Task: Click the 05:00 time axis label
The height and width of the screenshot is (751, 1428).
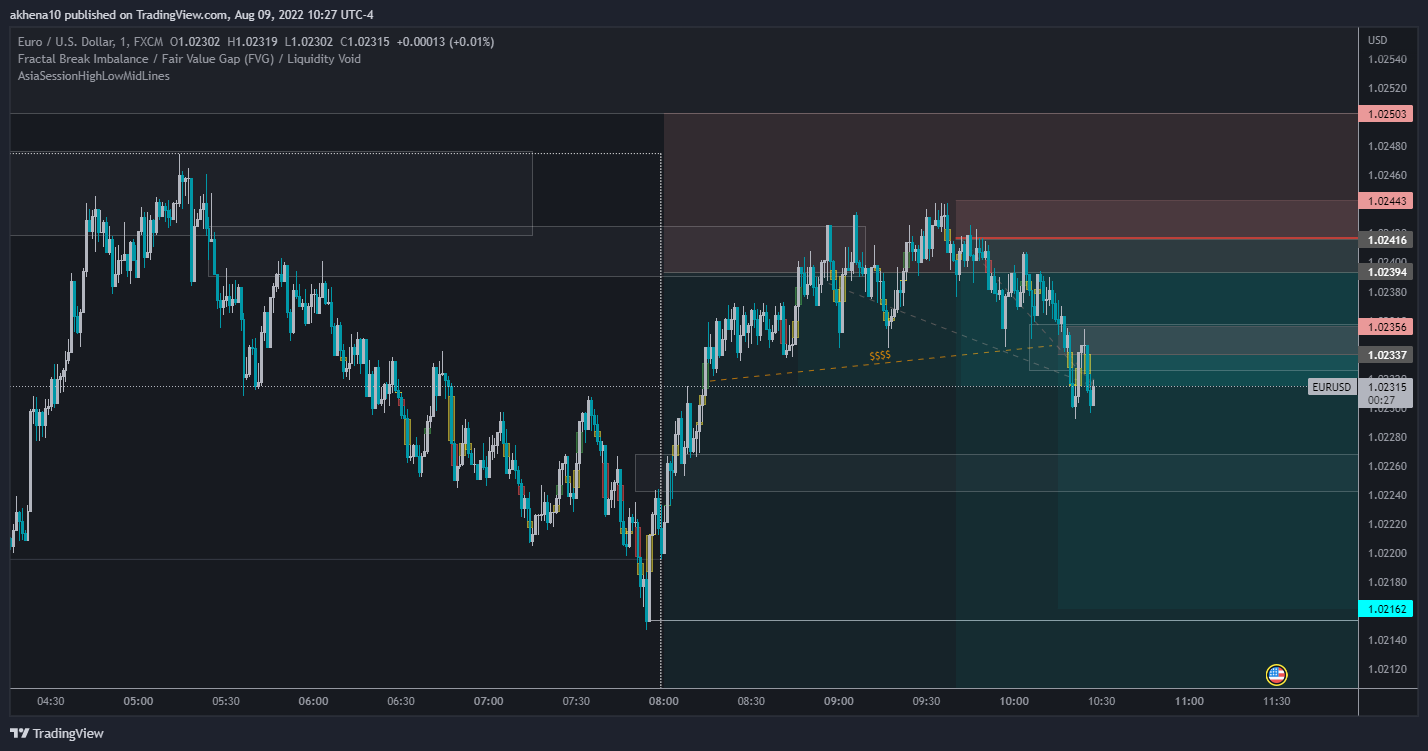Action: (138, 701)
